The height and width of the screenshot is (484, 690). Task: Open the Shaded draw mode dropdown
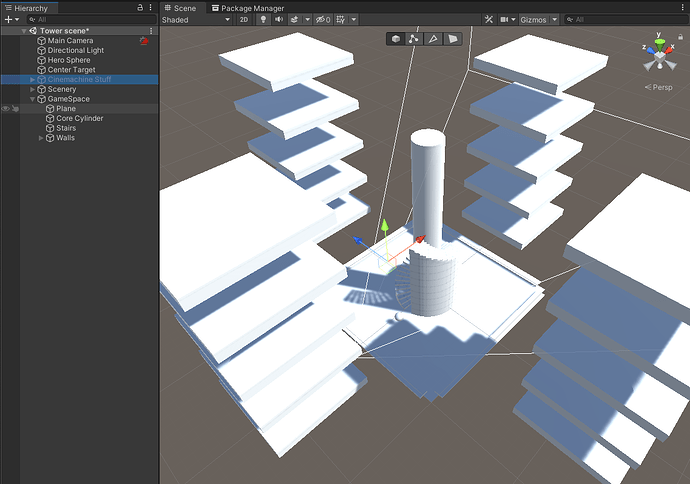point(196,19)
